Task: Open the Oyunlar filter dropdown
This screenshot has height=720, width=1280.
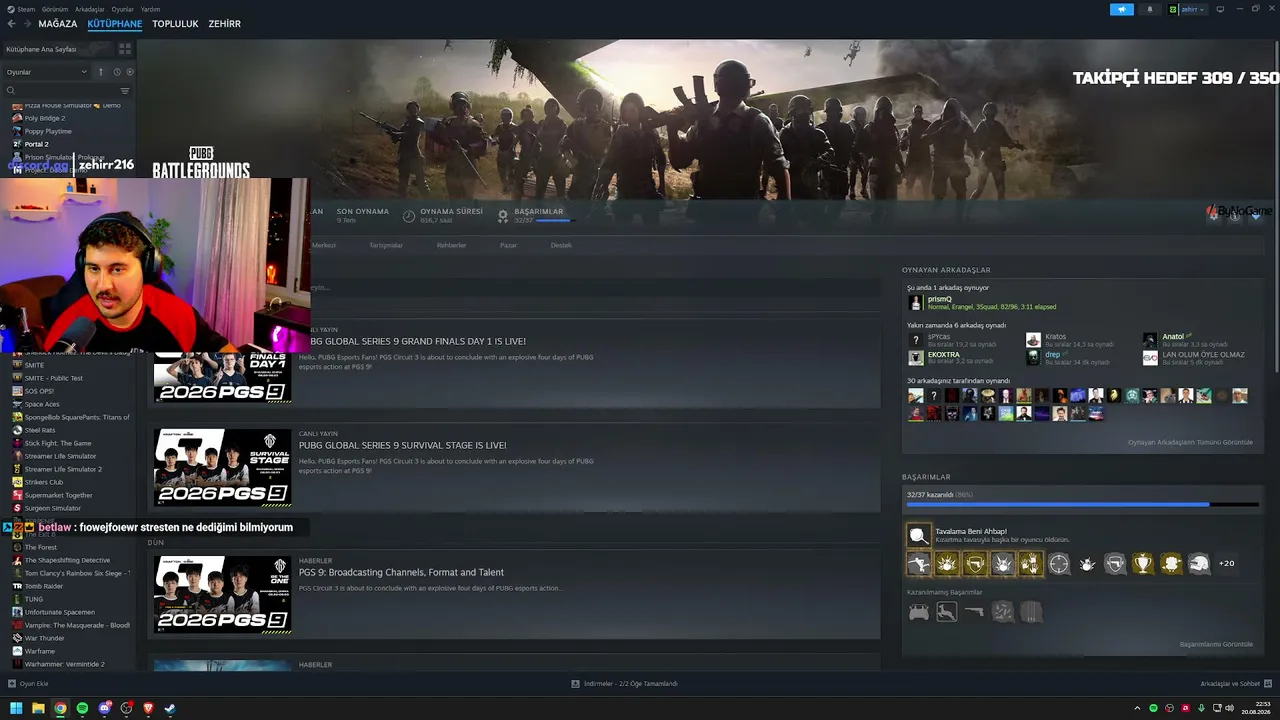Action: click(x=46, y=72)
